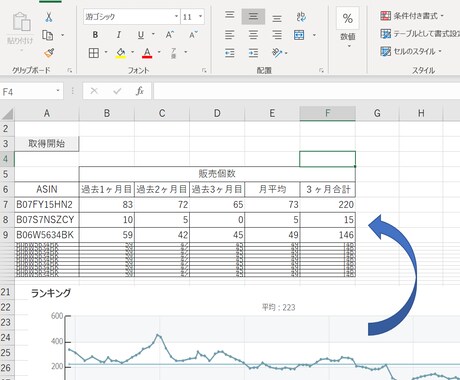Expand the underline style arrow
This screenshot has height=380, width=460.
(153, 34)
